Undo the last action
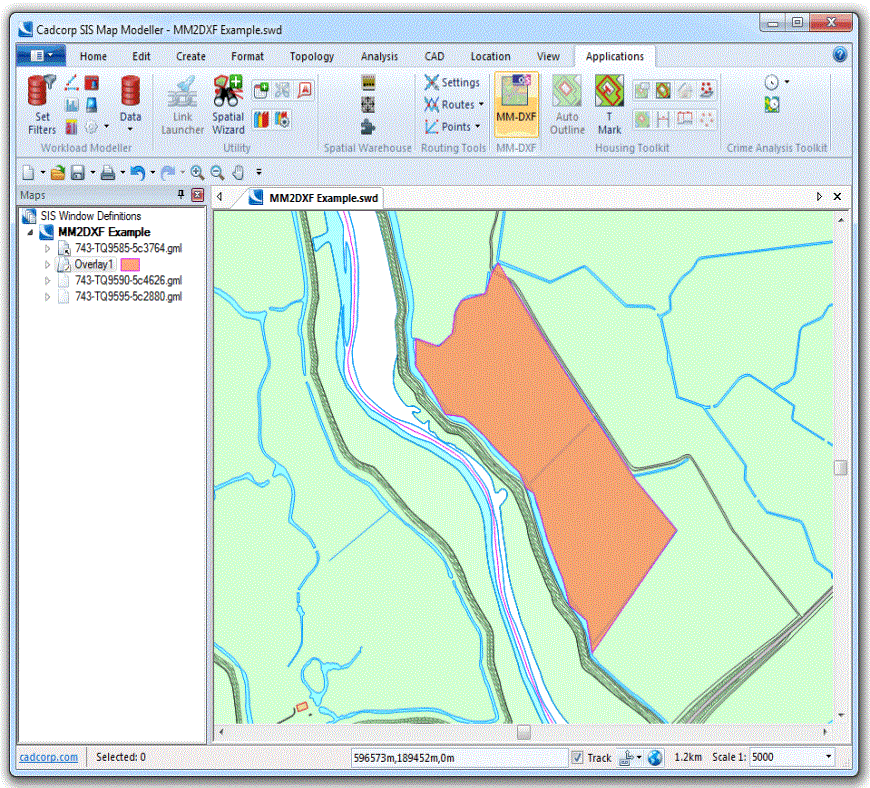Image resolution: width=870 pixels, height=788 pixels. pos(138,173)
